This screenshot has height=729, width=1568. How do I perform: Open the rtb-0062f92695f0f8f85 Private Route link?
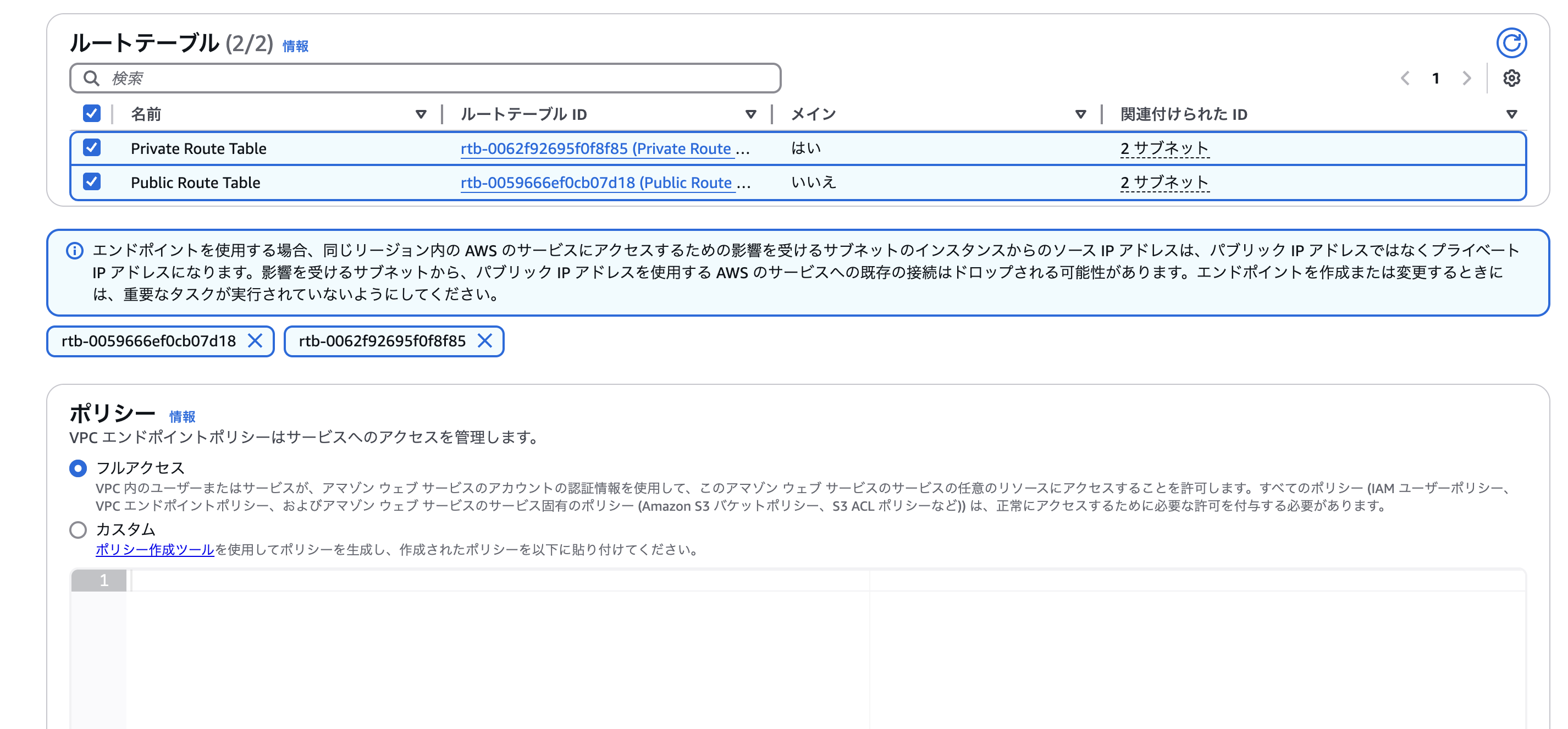point(595,148)
